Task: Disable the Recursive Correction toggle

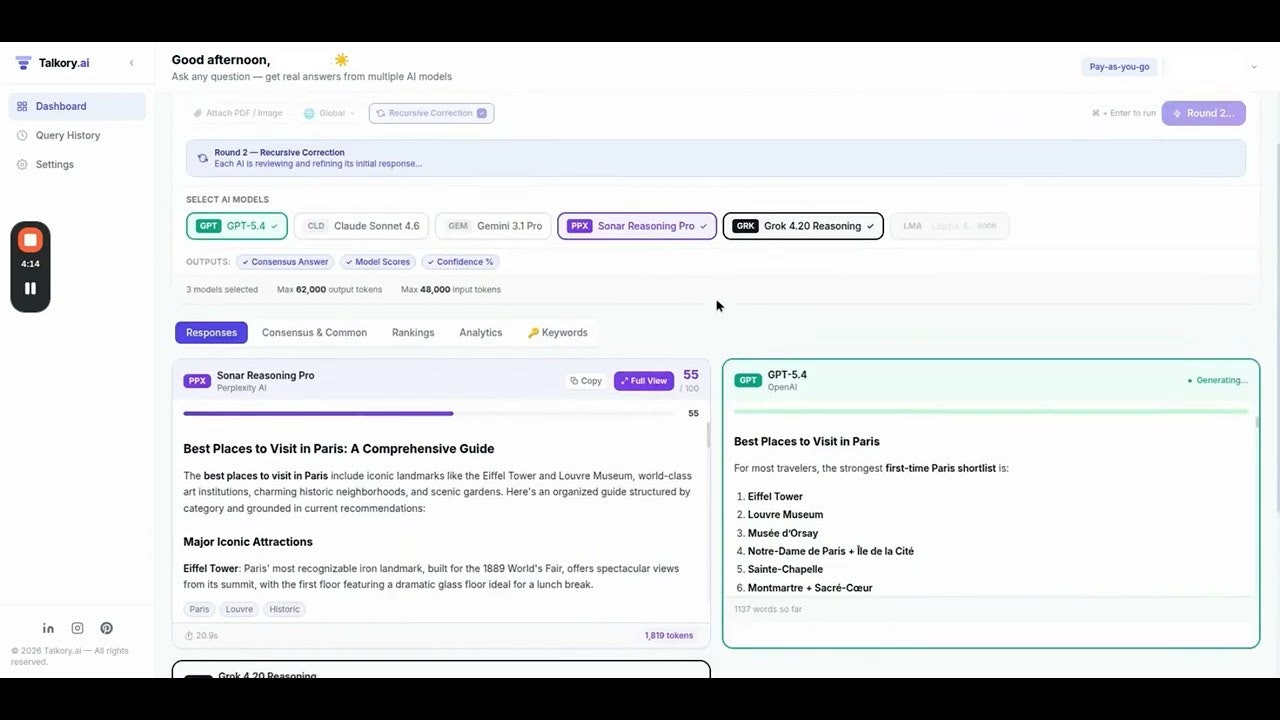Action: coord(483,113)
